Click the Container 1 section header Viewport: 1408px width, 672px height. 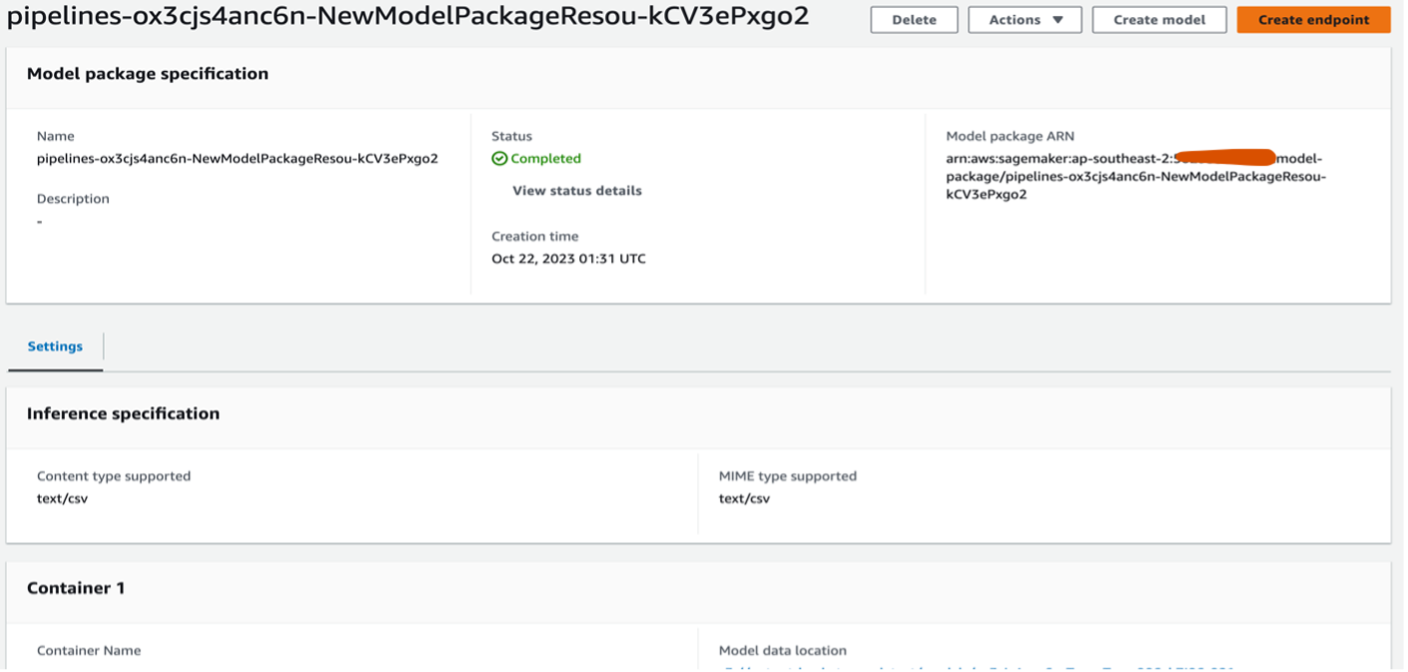click(x=76, y=588)
